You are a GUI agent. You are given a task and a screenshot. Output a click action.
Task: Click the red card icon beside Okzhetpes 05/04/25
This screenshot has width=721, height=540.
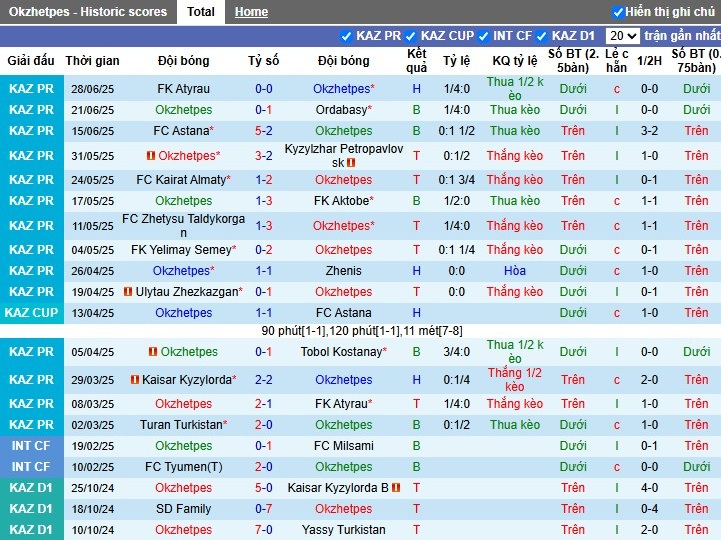pyautogui.click(x=153, y=352)
